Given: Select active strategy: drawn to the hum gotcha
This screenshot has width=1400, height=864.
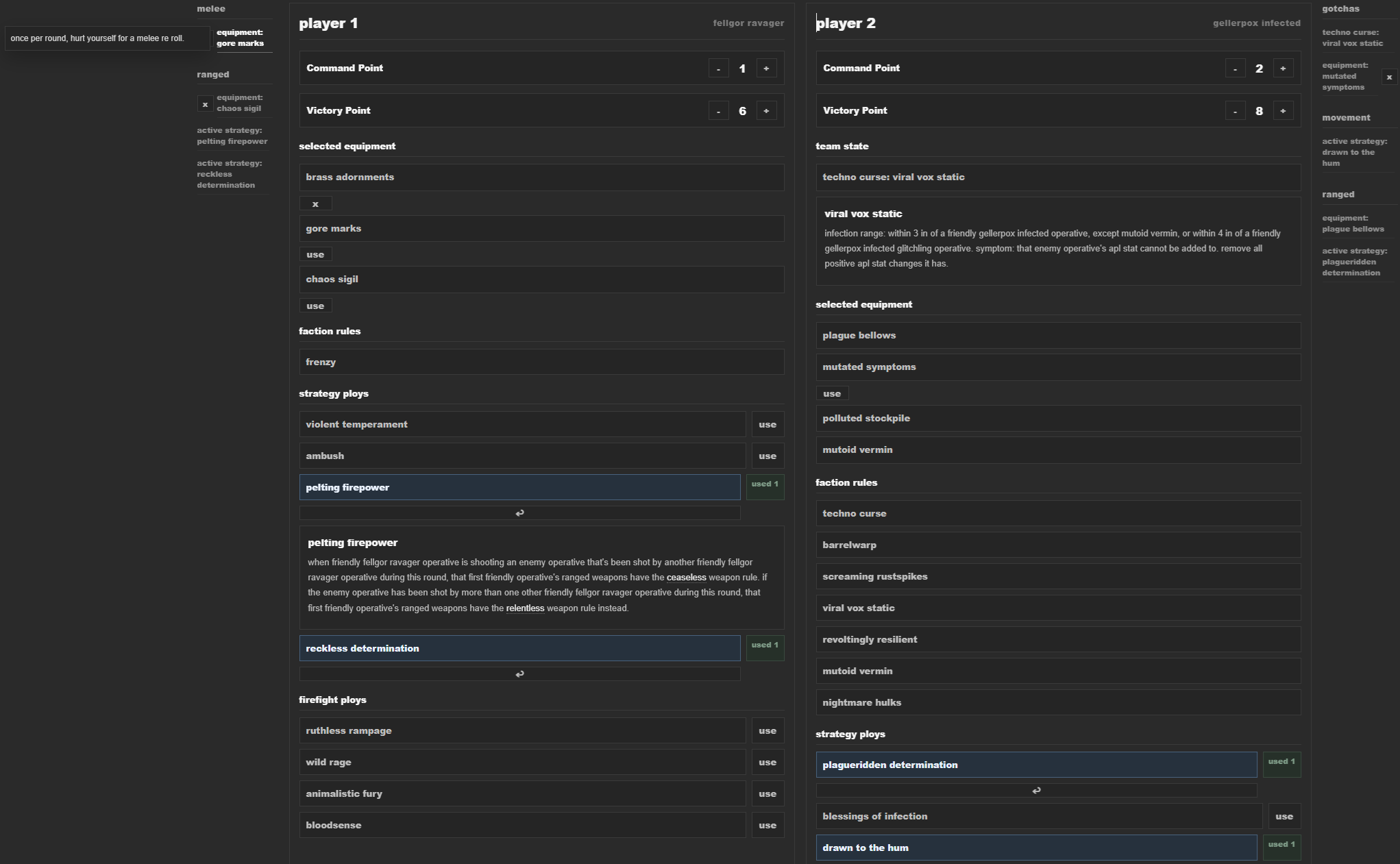Looking at the screenshot, I should pos(1355,152).
